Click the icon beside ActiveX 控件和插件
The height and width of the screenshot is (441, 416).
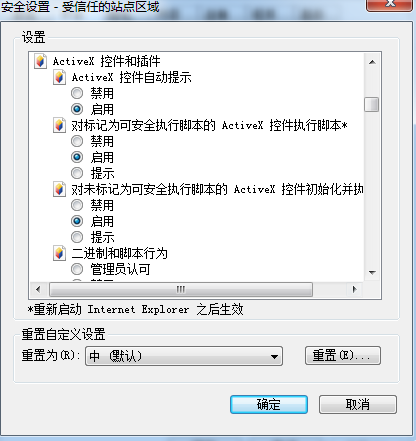(x=40, y=61)
